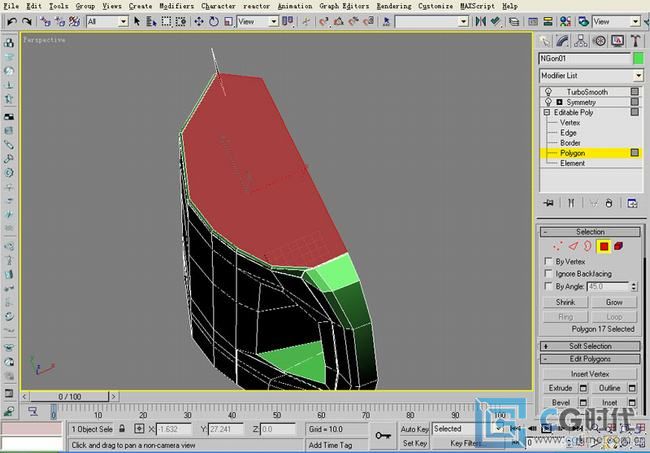Activate the Select and Move tool
This screenshot has height=453, width=650.
(199, 22)
